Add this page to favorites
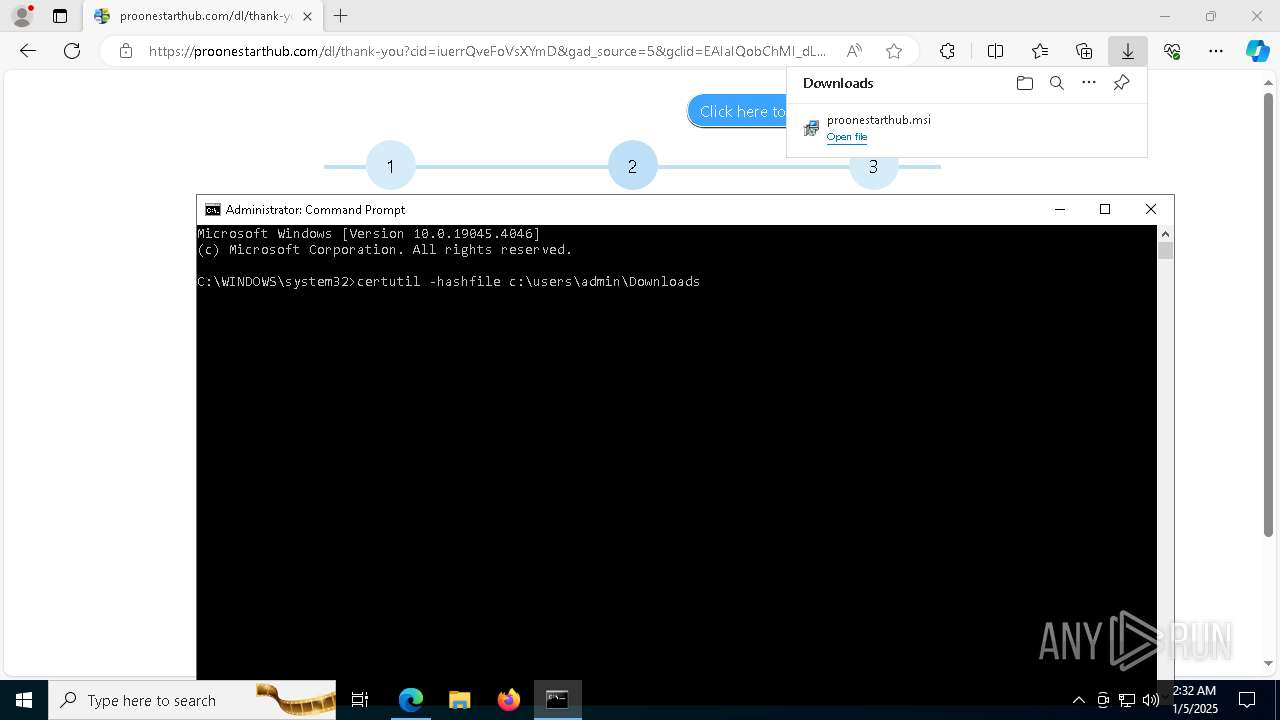Image resolution: width=1280 pixels, height=720 pixels. point(894,51)
